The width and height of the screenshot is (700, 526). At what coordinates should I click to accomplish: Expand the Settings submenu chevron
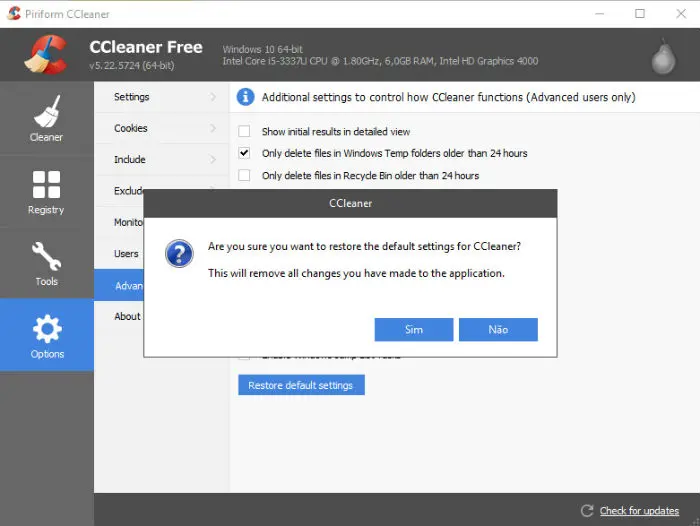point(213,97)
